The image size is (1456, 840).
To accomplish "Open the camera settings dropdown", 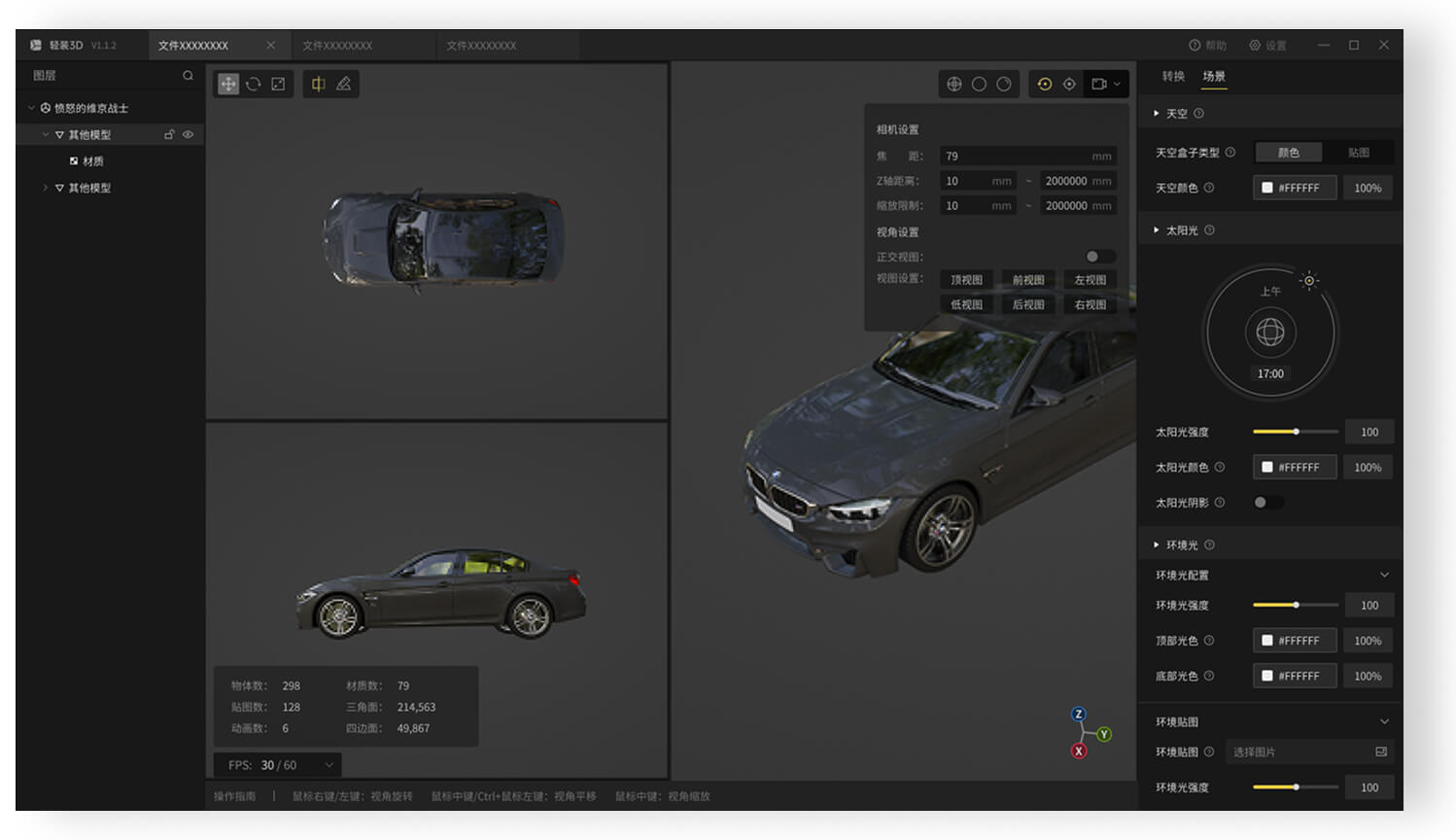I will pos(1106,85).
